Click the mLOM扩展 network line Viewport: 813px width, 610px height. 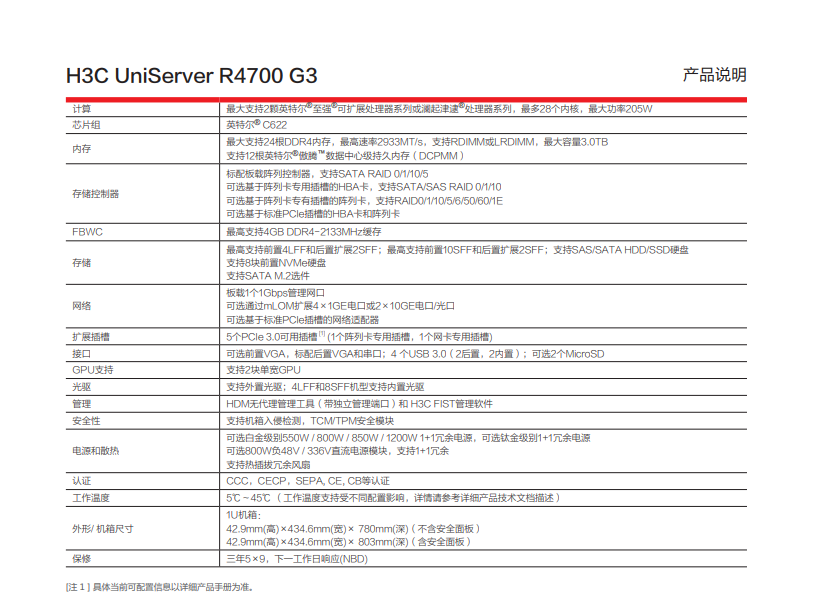340,306
